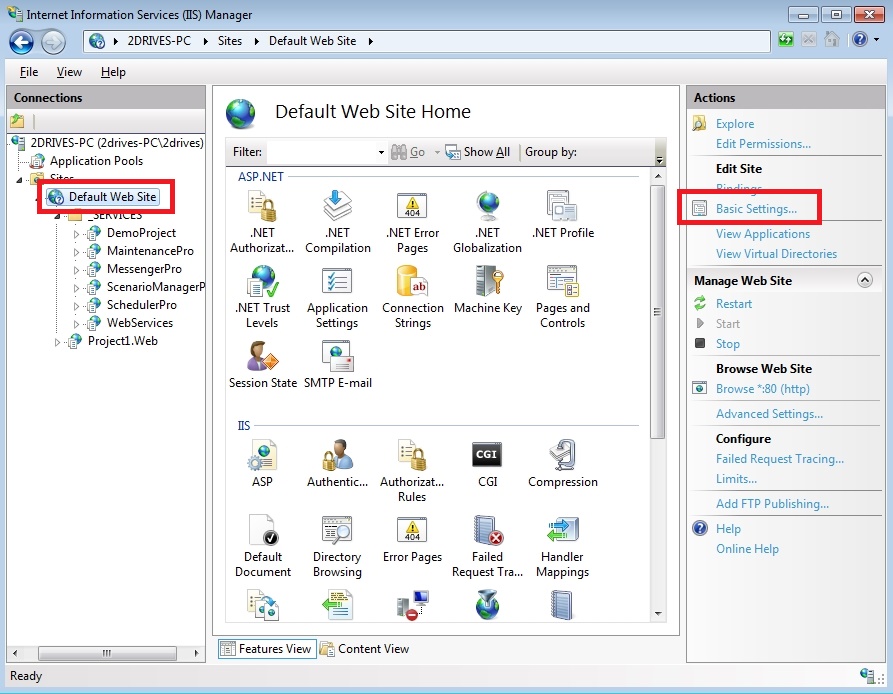Open the CGI feature icon
Image resolution: width=893 pixels, height=694 pixels.
point(487,456)
